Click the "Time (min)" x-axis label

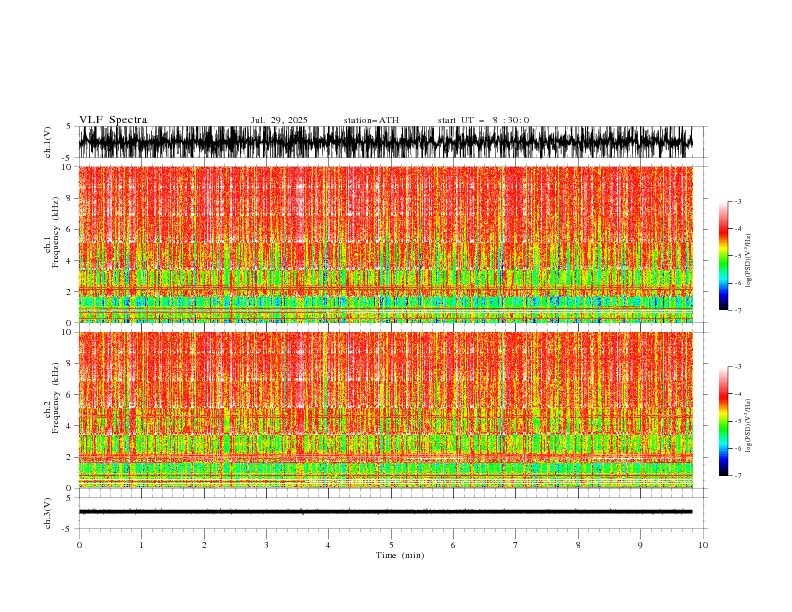pos(400,555)
